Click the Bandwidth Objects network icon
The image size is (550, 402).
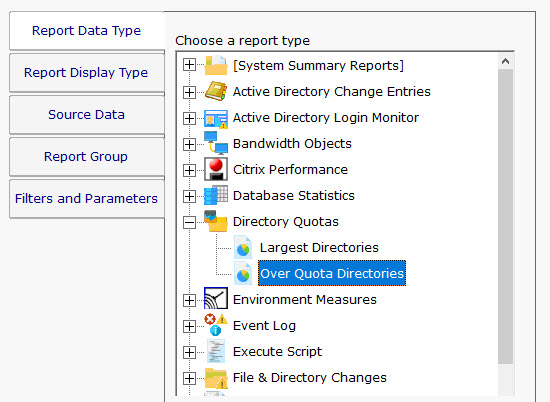click(216, 143)
